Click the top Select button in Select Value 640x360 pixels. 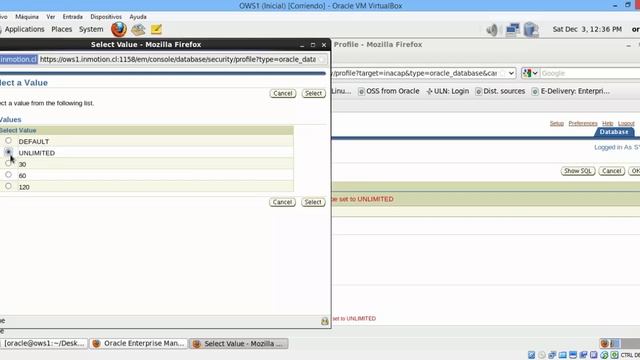coord(313,93)
